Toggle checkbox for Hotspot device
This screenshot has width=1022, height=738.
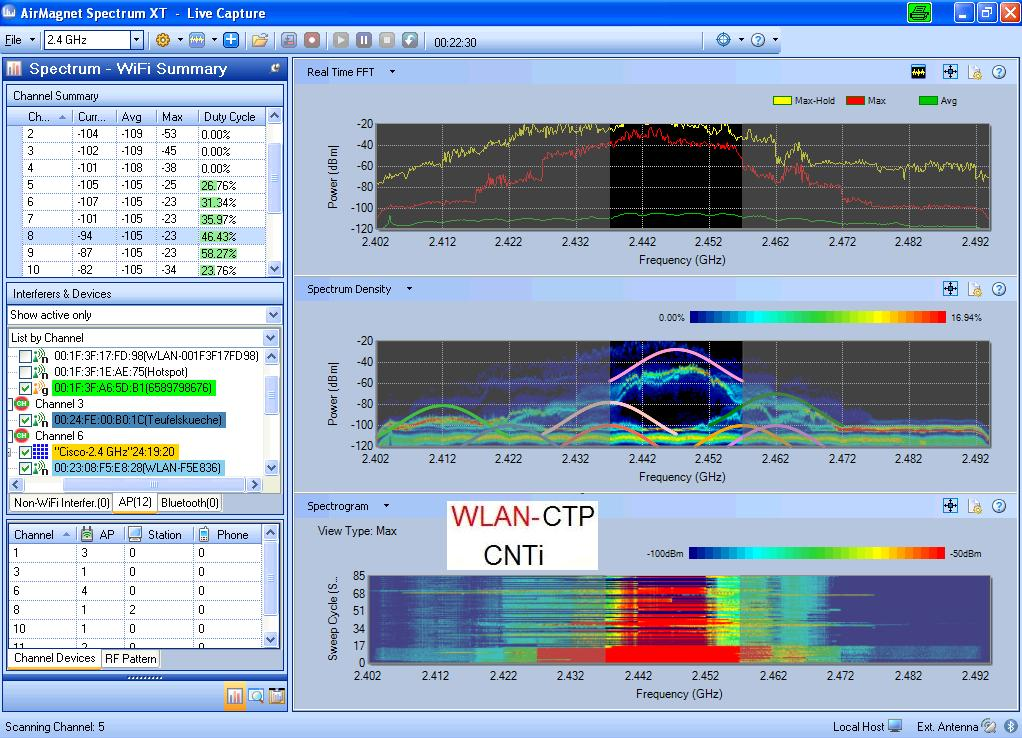pyautogui.click(x=25, y=372)
